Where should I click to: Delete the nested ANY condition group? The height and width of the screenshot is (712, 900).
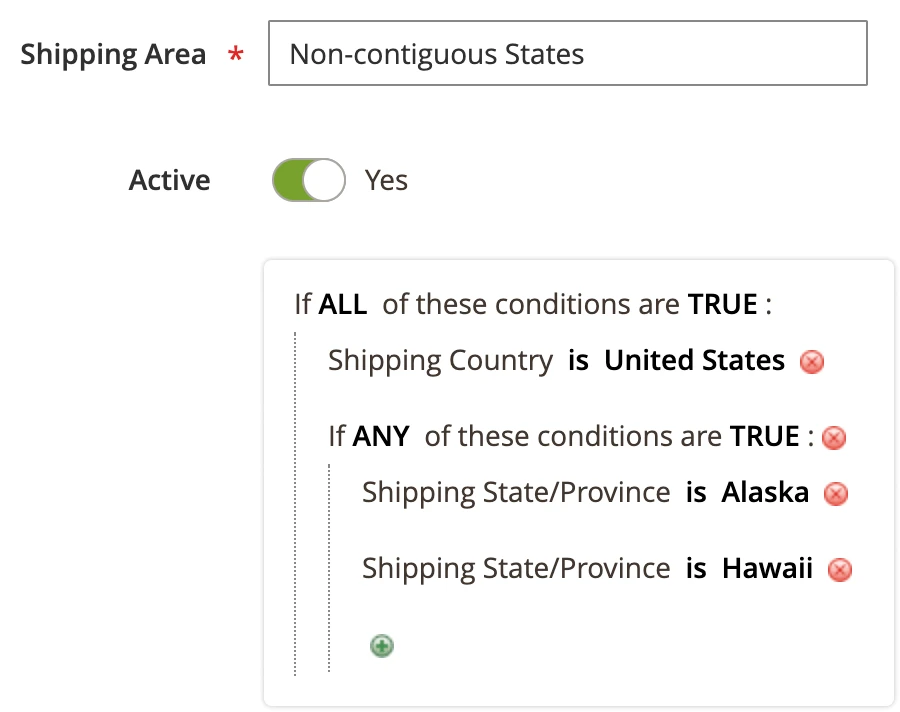pos(834,437)
